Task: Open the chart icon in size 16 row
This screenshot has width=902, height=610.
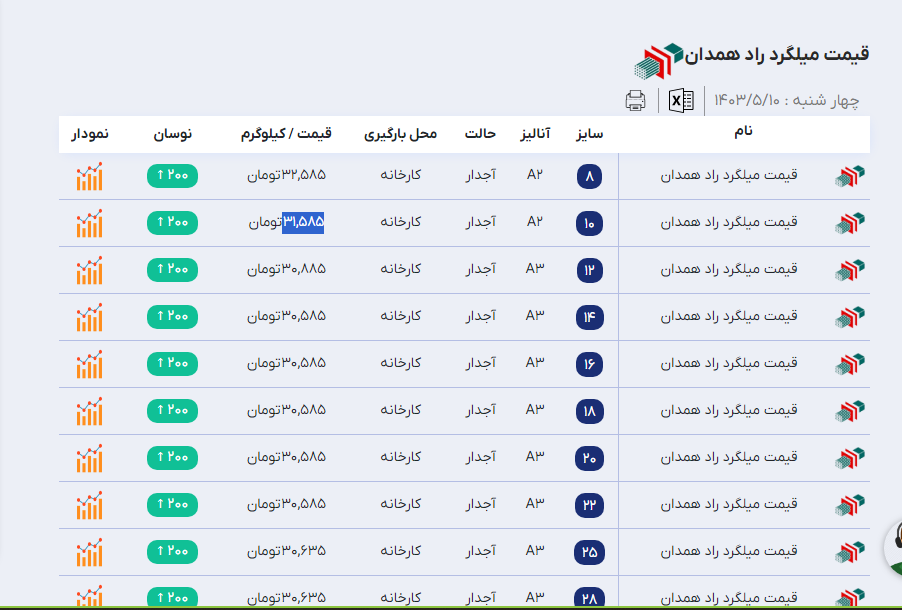Action: (89, 365)
